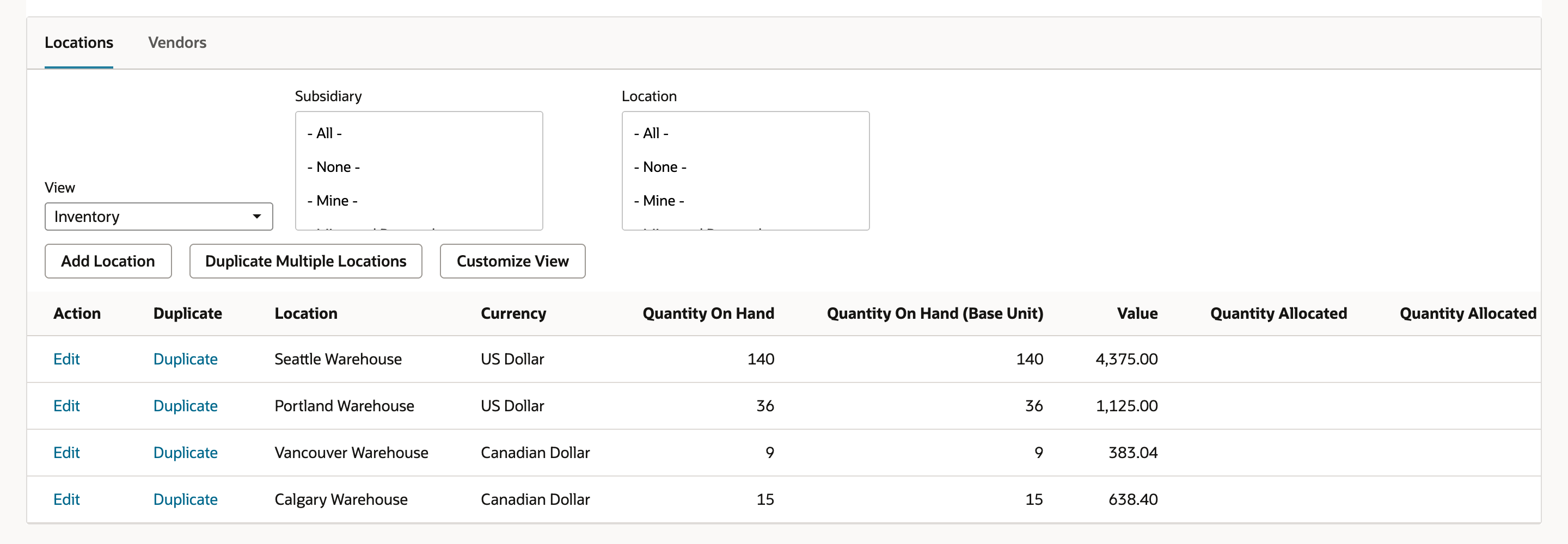
Task: Click Quantity On Hand (Base Unit) header
Action: 935,313
